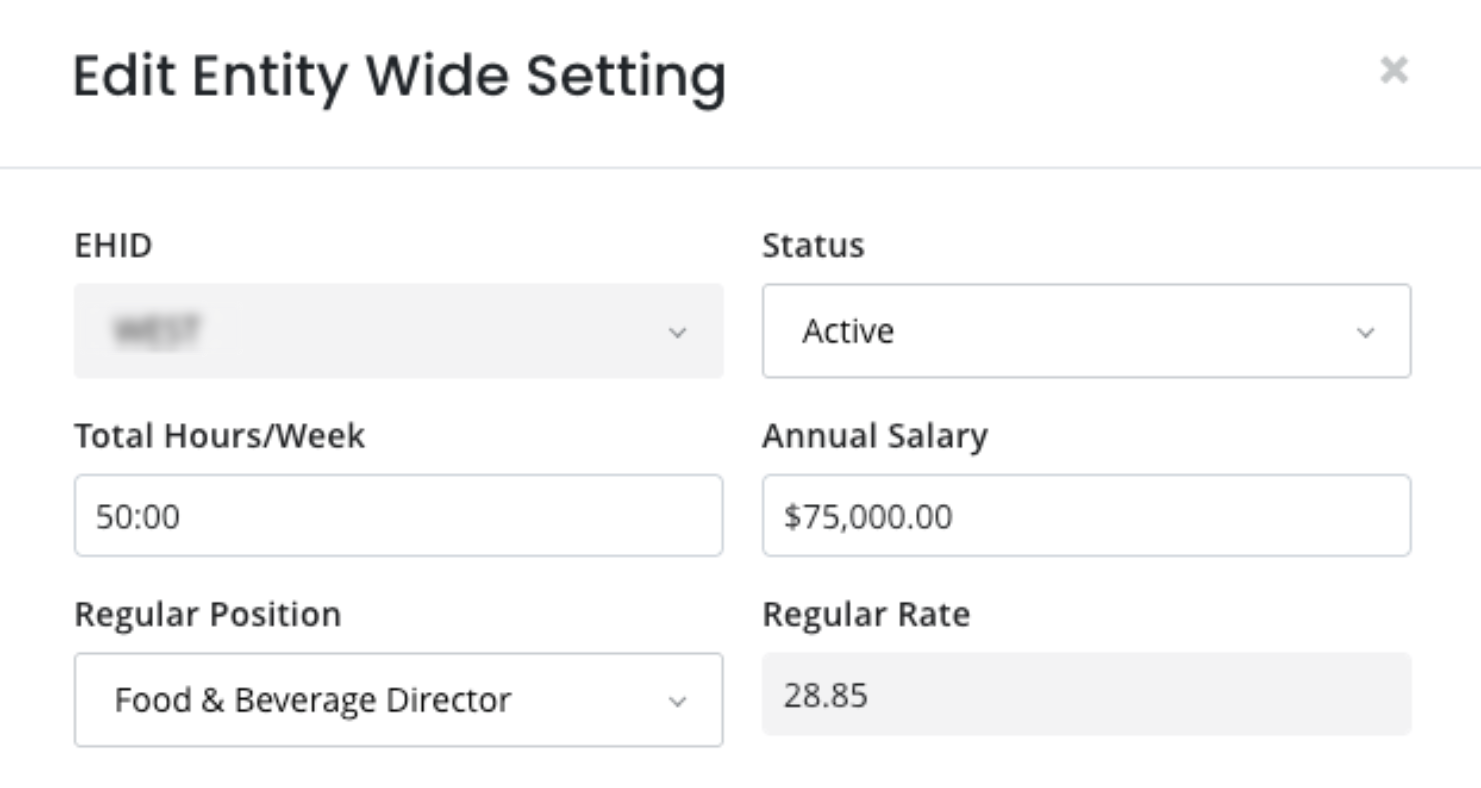Click the "Edit Entity Wide Setting" title
The height and width of the screenshot is (788, 1481).
tap(399, 76)
